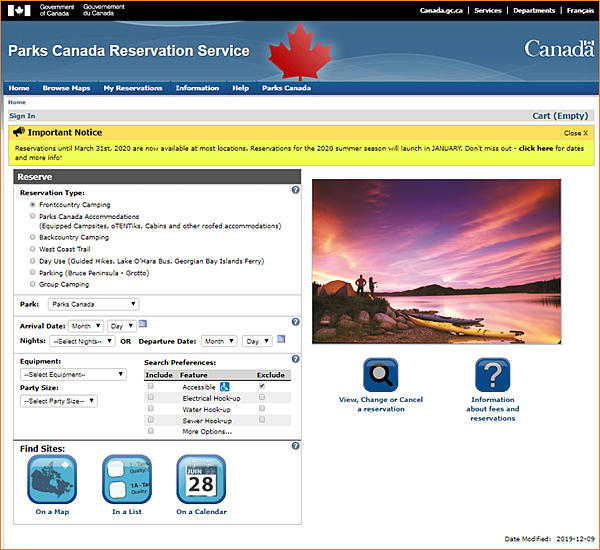The image size is (600, 550).
Task: Check Exclude for Water Hook-up
Action: 262,409
